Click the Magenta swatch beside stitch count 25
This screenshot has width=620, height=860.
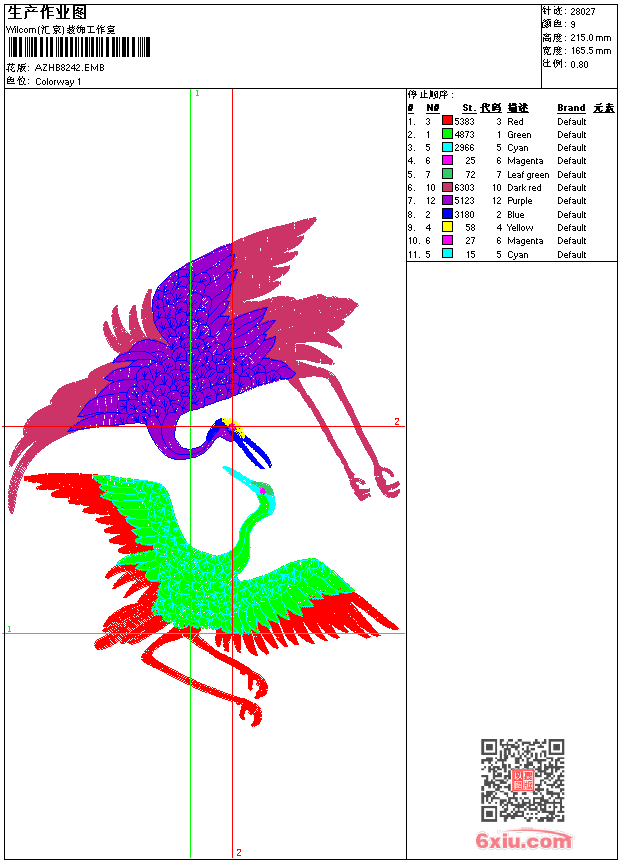coord(447,160)
